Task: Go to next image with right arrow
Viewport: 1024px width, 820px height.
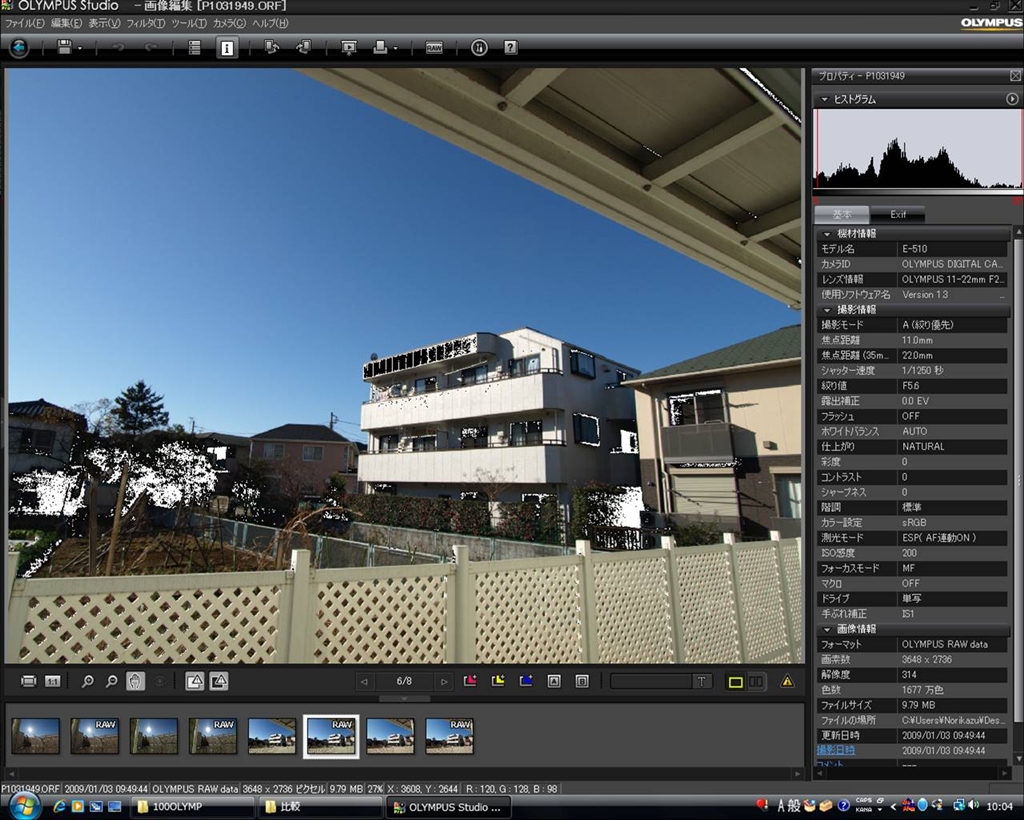Action: [445, 681]
